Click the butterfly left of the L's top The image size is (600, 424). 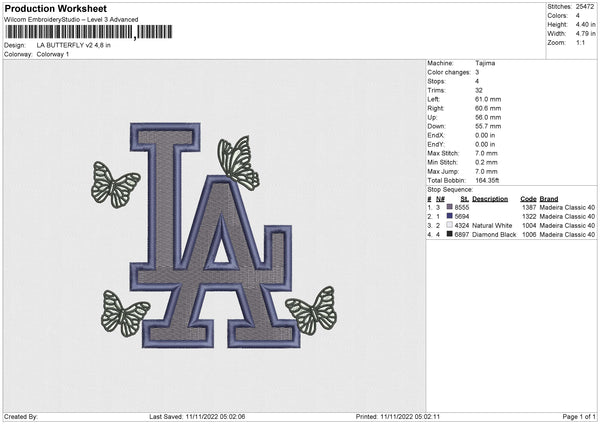pyautogui.click(x=115, y=185)
